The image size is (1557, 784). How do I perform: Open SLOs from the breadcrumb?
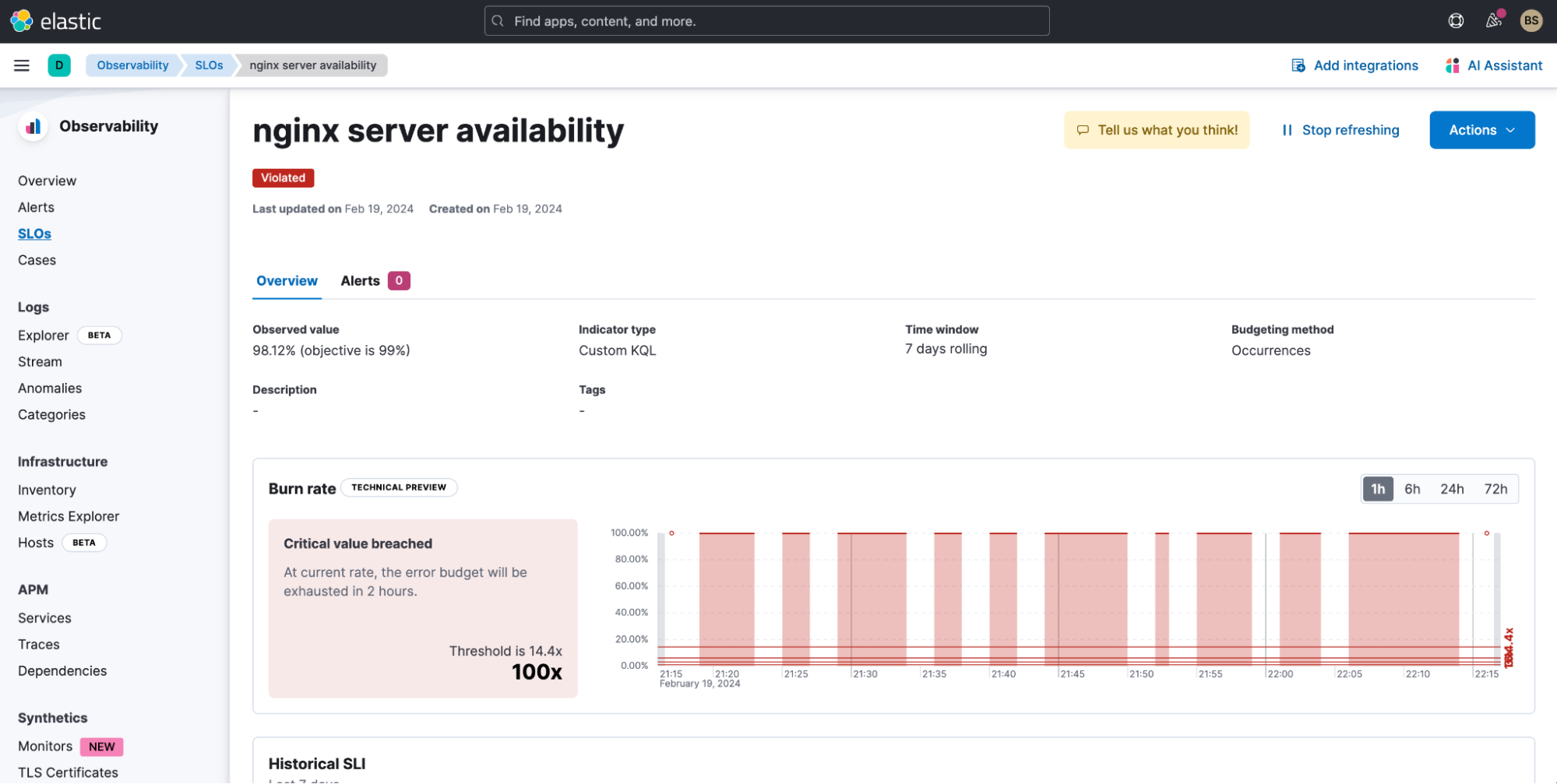[207, 65]
